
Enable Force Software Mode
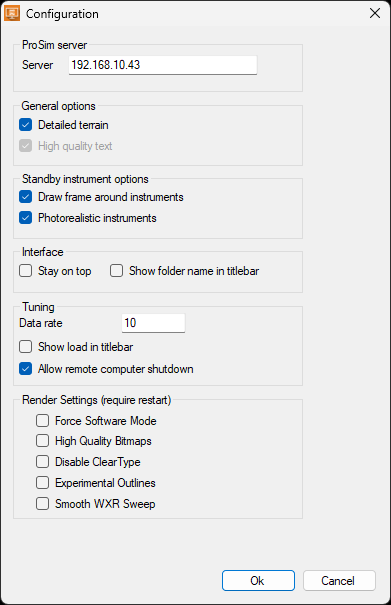coord(42,420)
